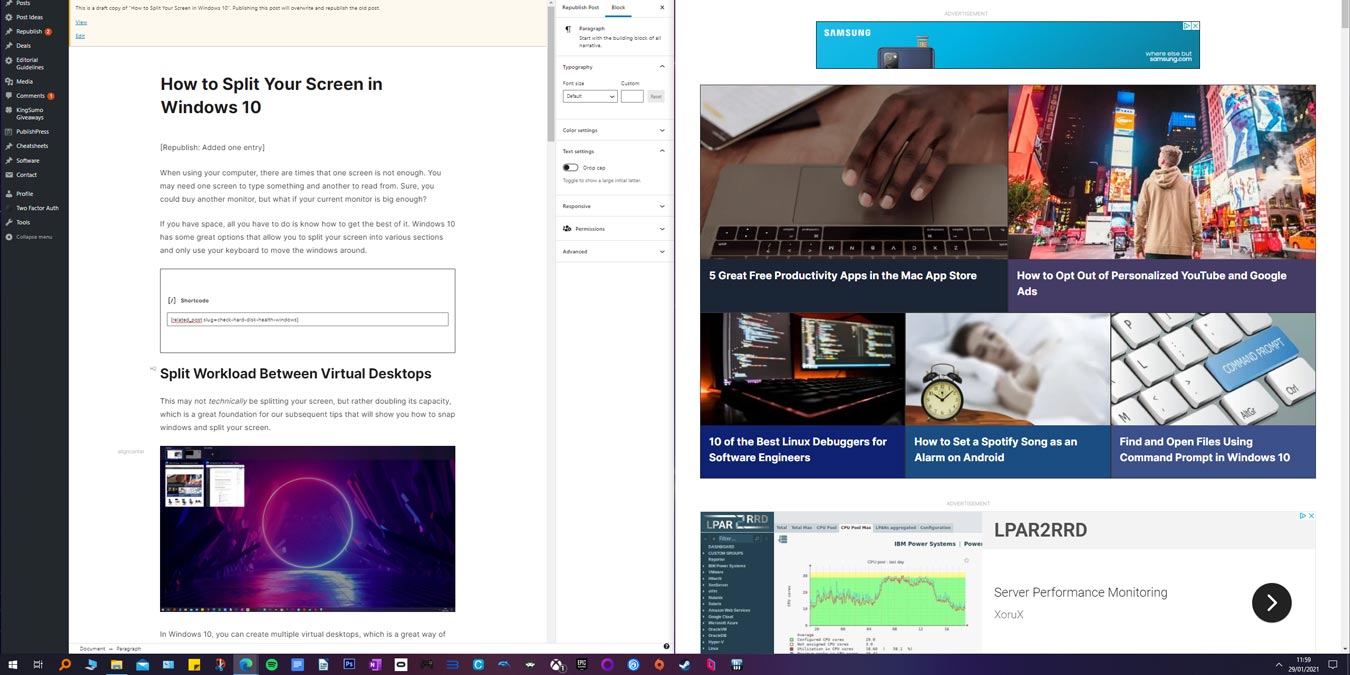Open Photoshop from the taskbar

pyautogui.click(x=349, y=663)
